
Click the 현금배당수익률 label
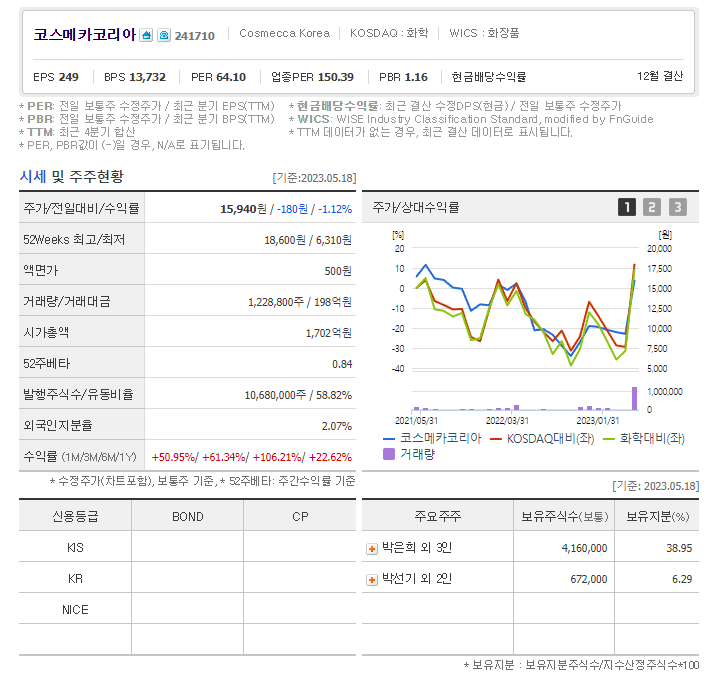(x=489, y=77)
